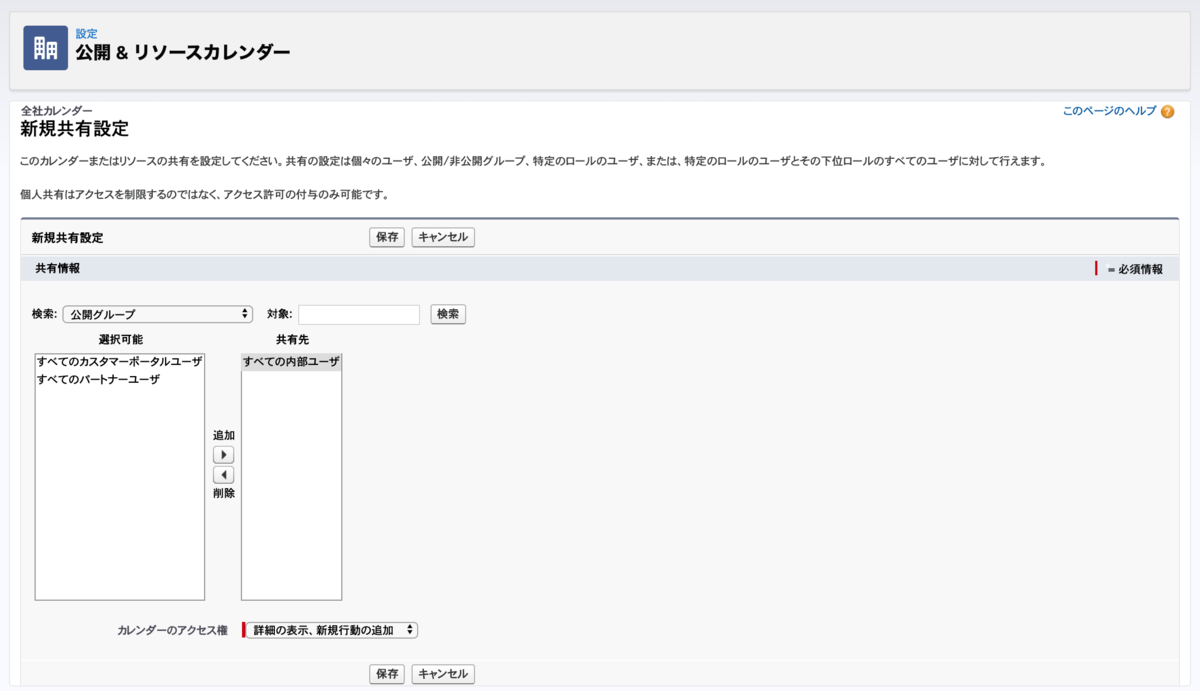Open the 検索 category dropdown showing 公開グループ
1200x691 pixels.
tap(157, 313)
